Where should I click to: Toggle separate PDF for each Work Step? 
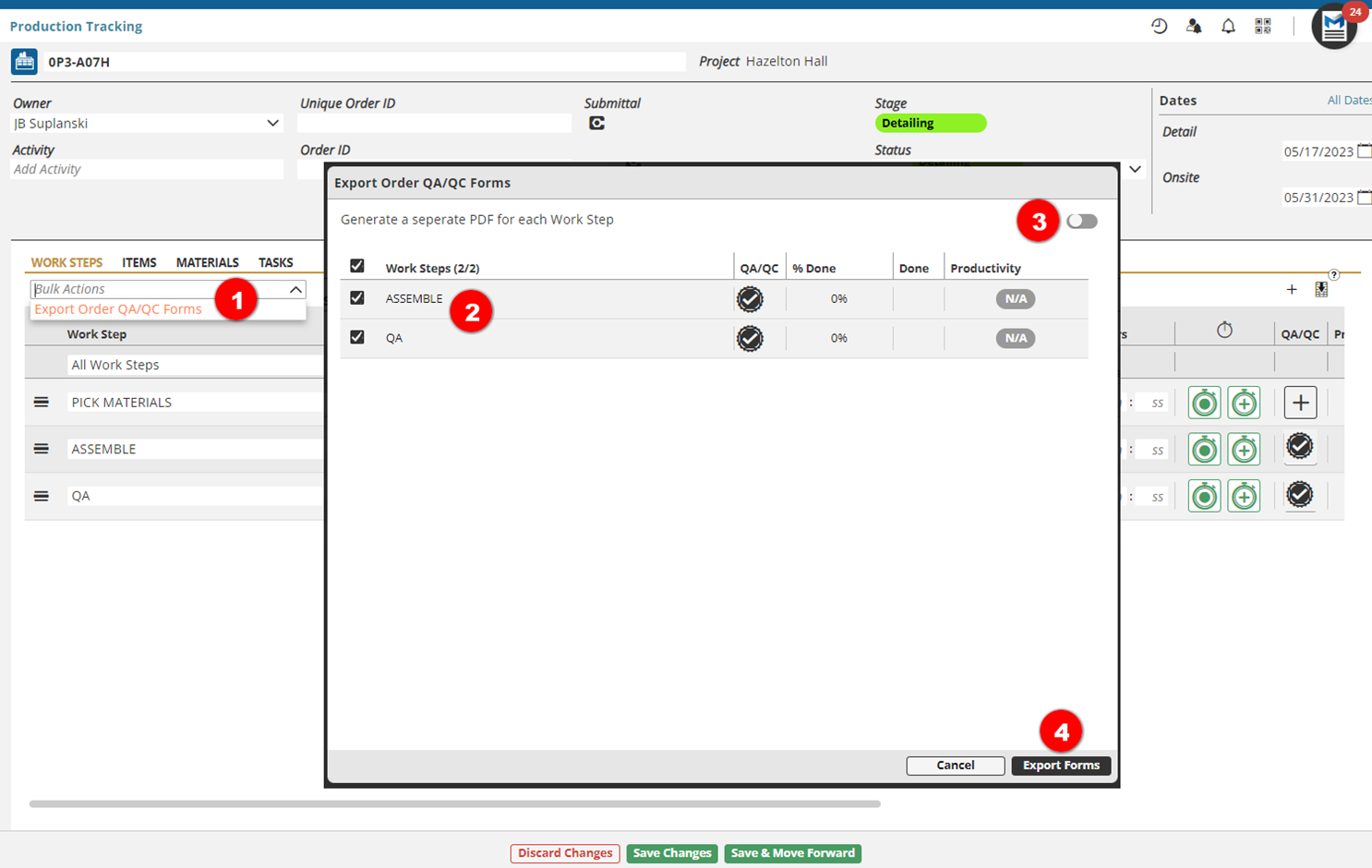[1081, 222]
